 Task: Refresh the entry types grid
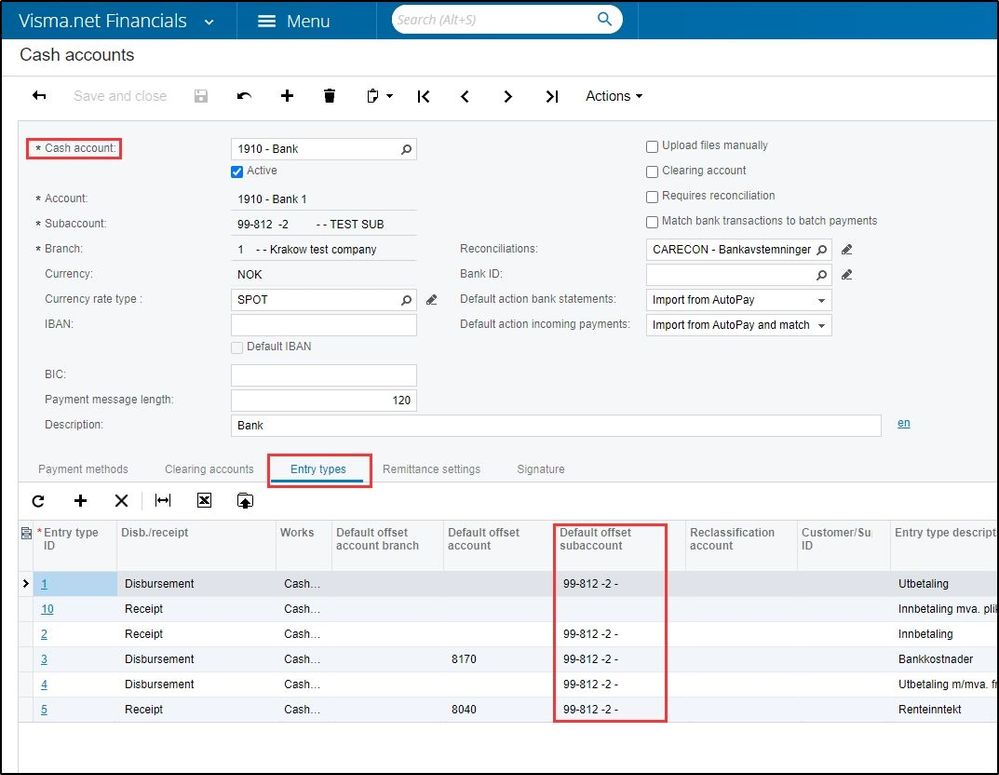coord(38,501)
